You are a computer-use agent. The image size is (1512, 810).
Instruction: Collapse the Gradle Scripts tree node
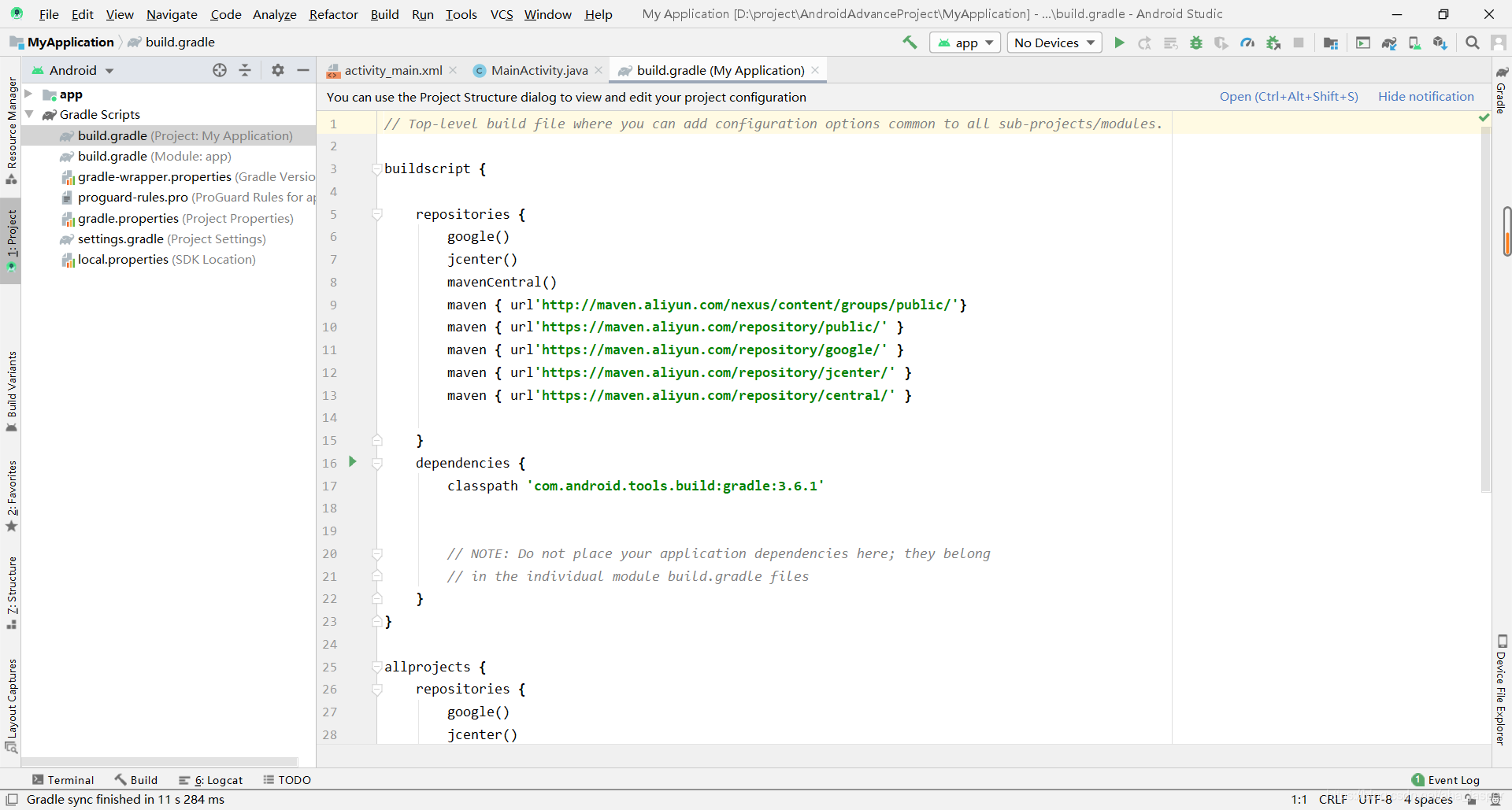pos(29,114)
